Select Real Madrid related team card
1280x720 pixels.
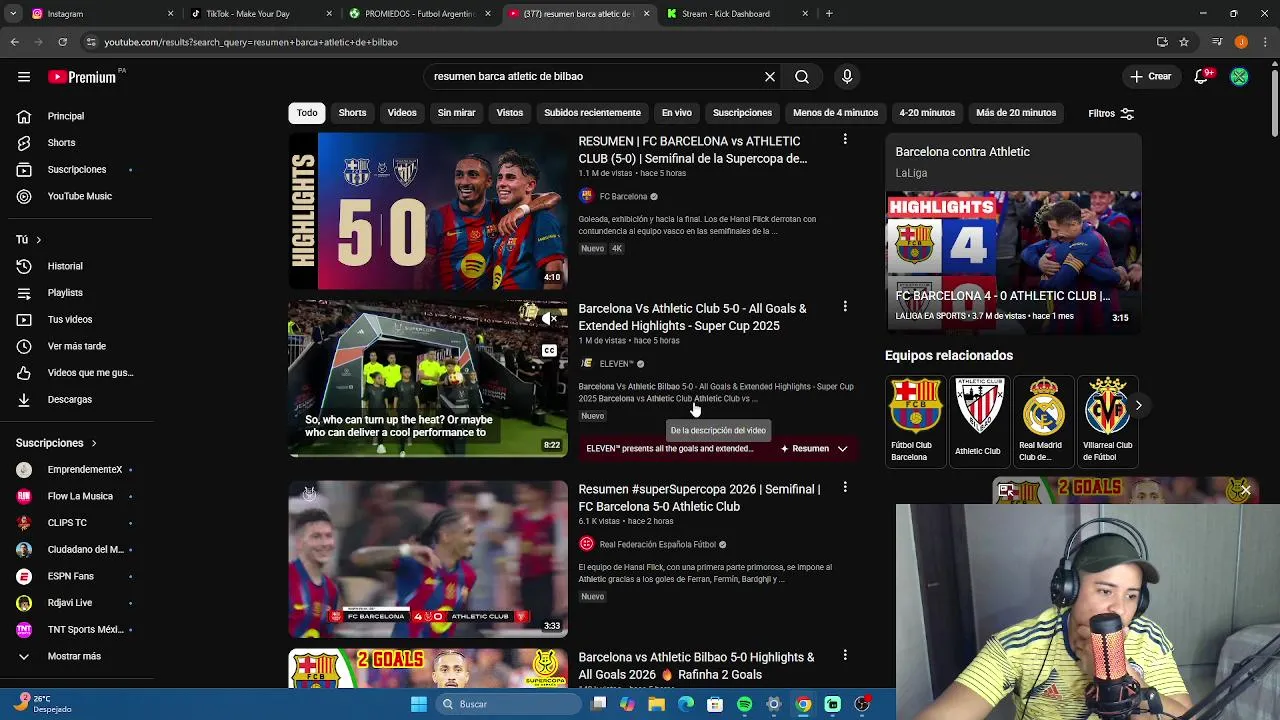(x=1043, y=421)
